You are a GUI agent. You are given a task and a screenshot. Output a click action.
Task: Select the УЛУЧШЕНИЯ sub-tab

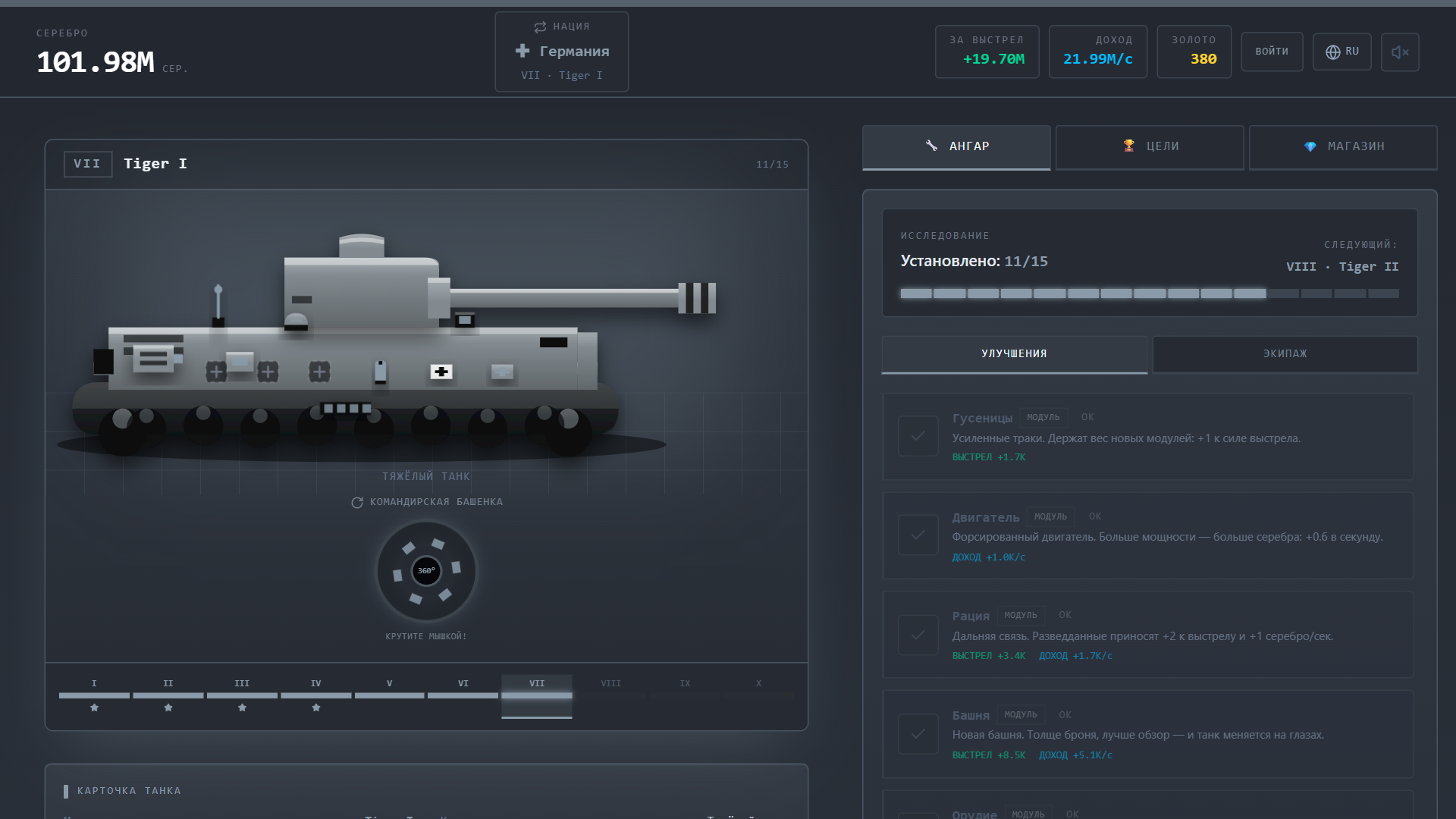click(x=1014, y=354)
